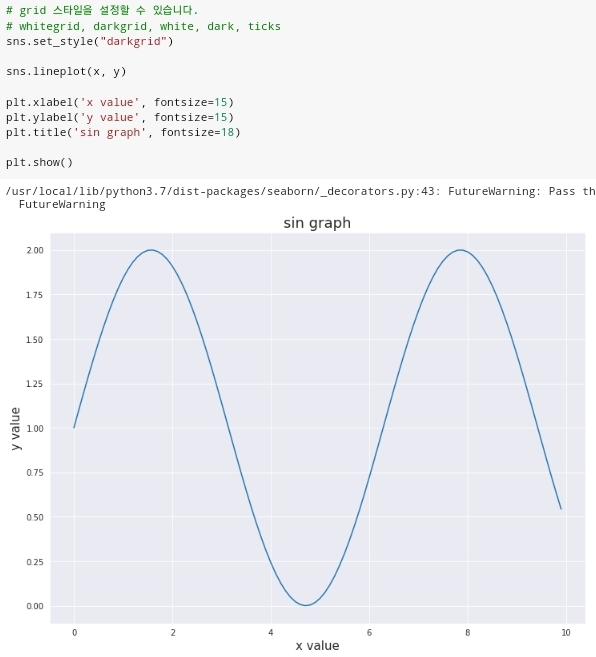Click the plt.show() line

point(39,163)
